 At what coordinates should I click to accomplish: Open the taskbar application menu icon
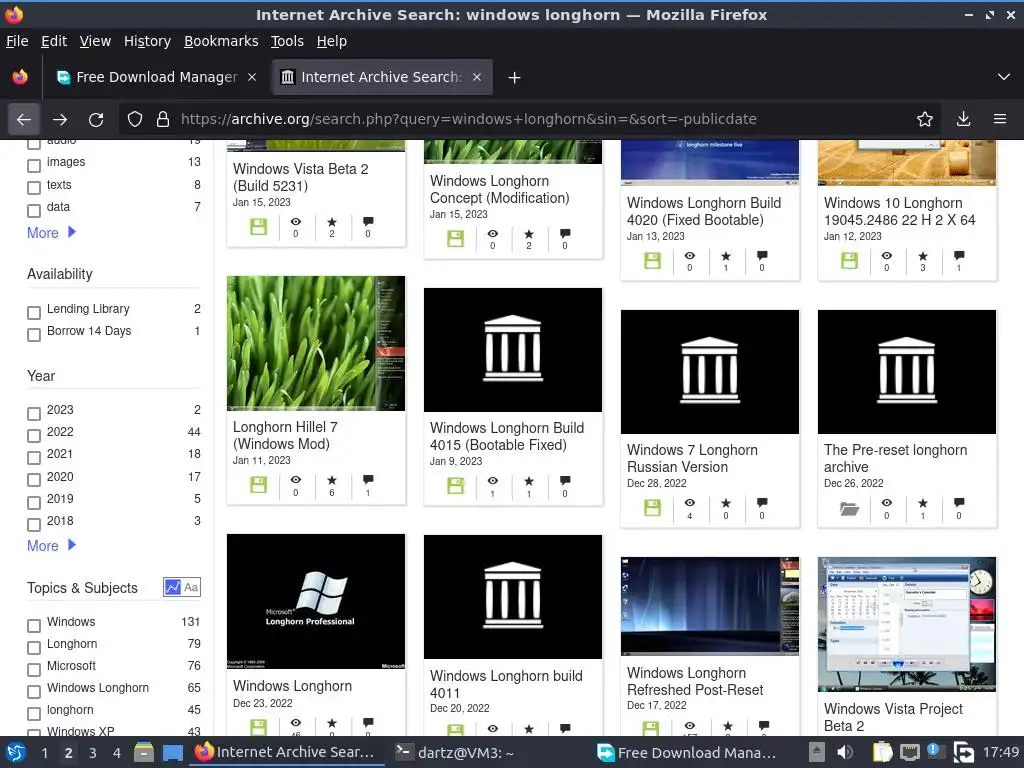coord(16,752)
